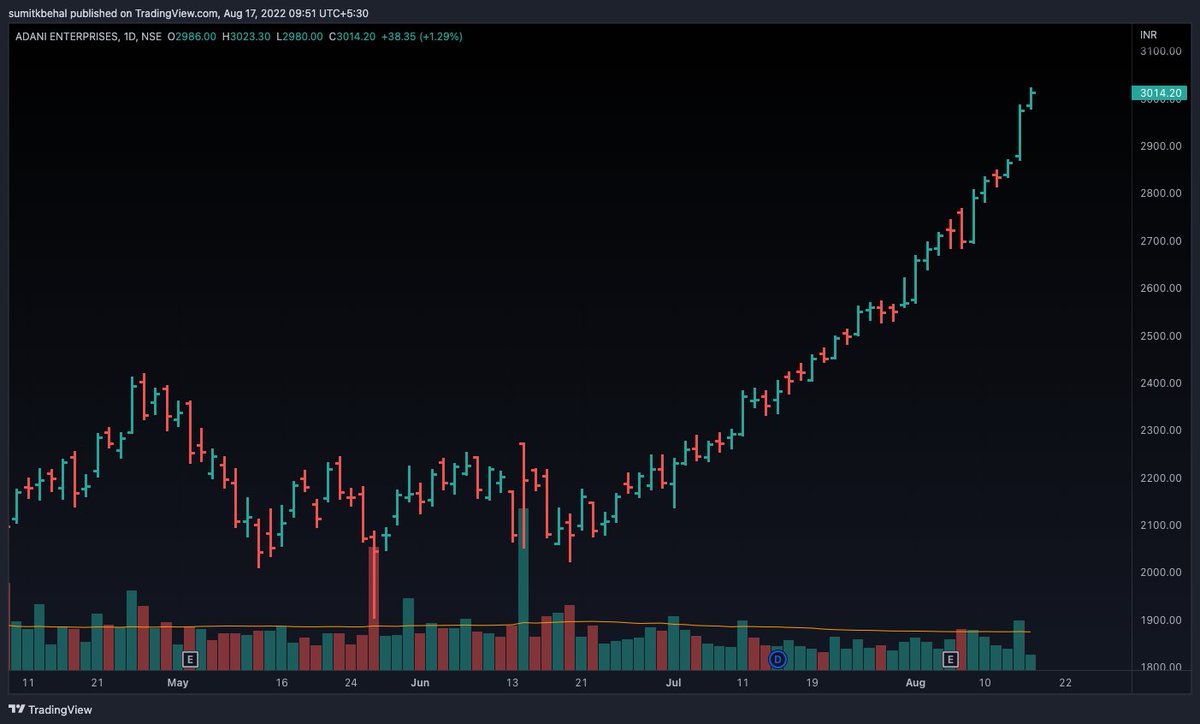The image size is (1200, 724).
Task: Select the high value H3023.30
Action: [246, 36]
